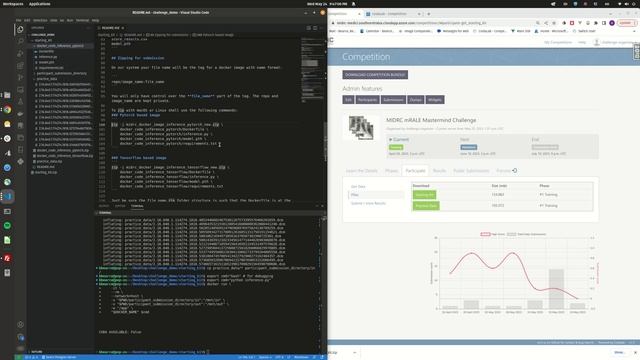This screenshot has width=640, height=360.
Task: Open the downloaded file's chevron menu
Action: pyautogui.click(x=355, y=352)
